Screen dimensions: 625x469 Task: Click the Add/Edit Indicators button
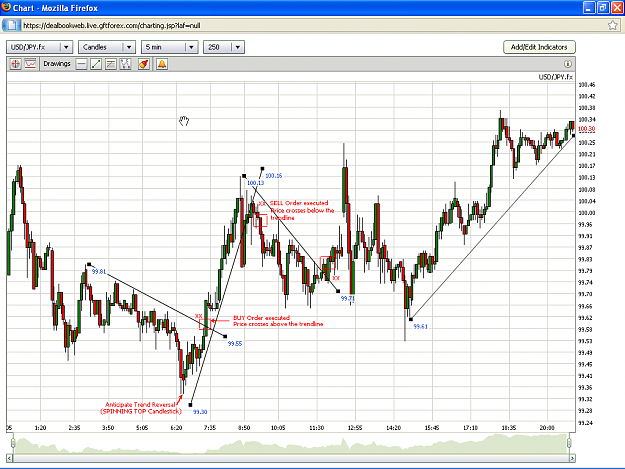point(539,47)
